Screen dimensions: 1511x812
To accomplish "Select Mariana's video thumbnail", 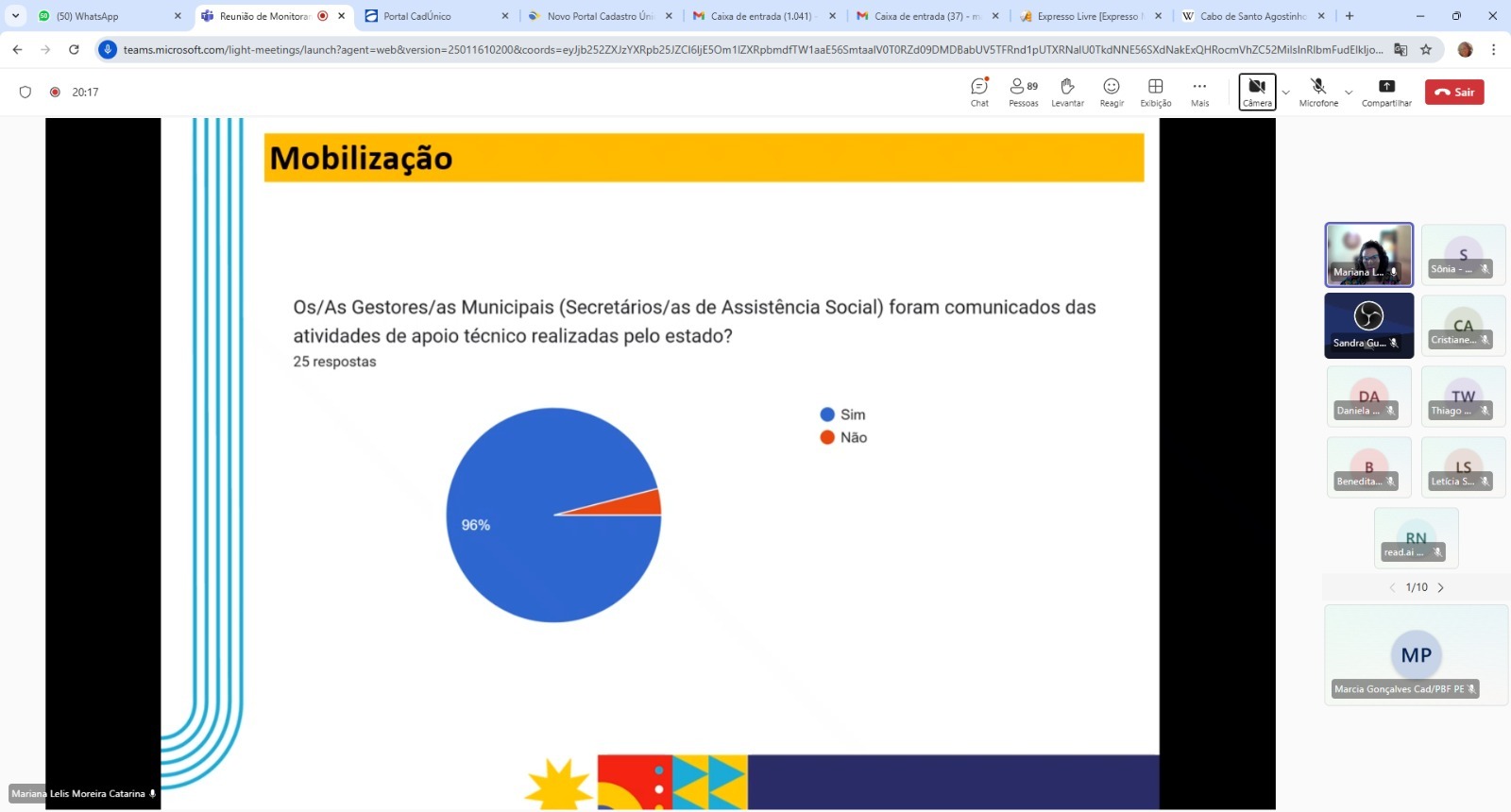I will click(x=1368, y=255).
